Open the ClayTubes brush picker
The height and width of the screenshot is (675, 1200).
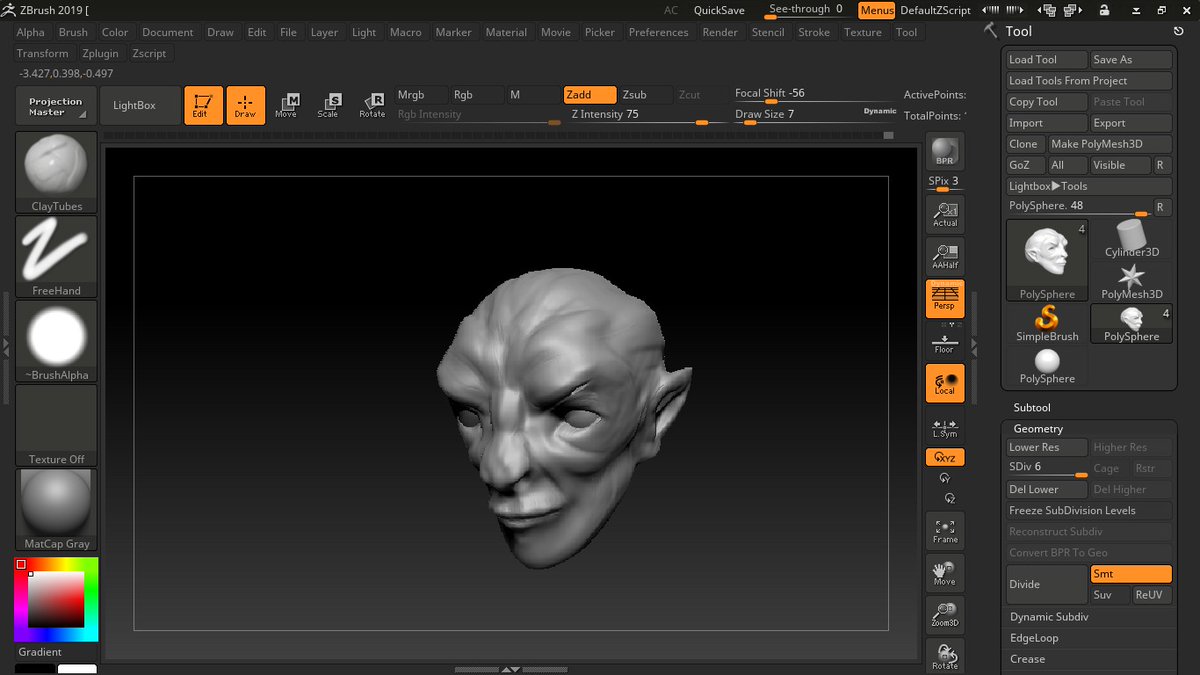coord(56,172)
